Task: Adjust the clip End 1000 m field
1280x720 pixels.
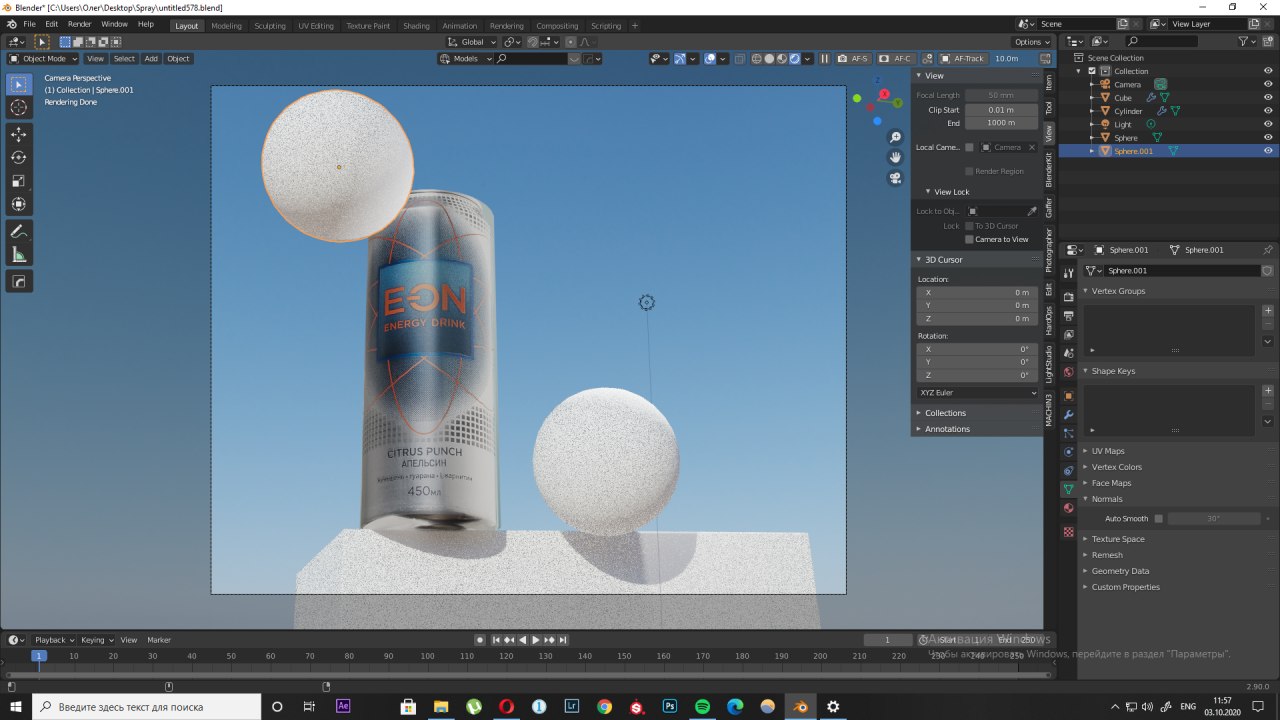Action: [x=1000, y=123]
